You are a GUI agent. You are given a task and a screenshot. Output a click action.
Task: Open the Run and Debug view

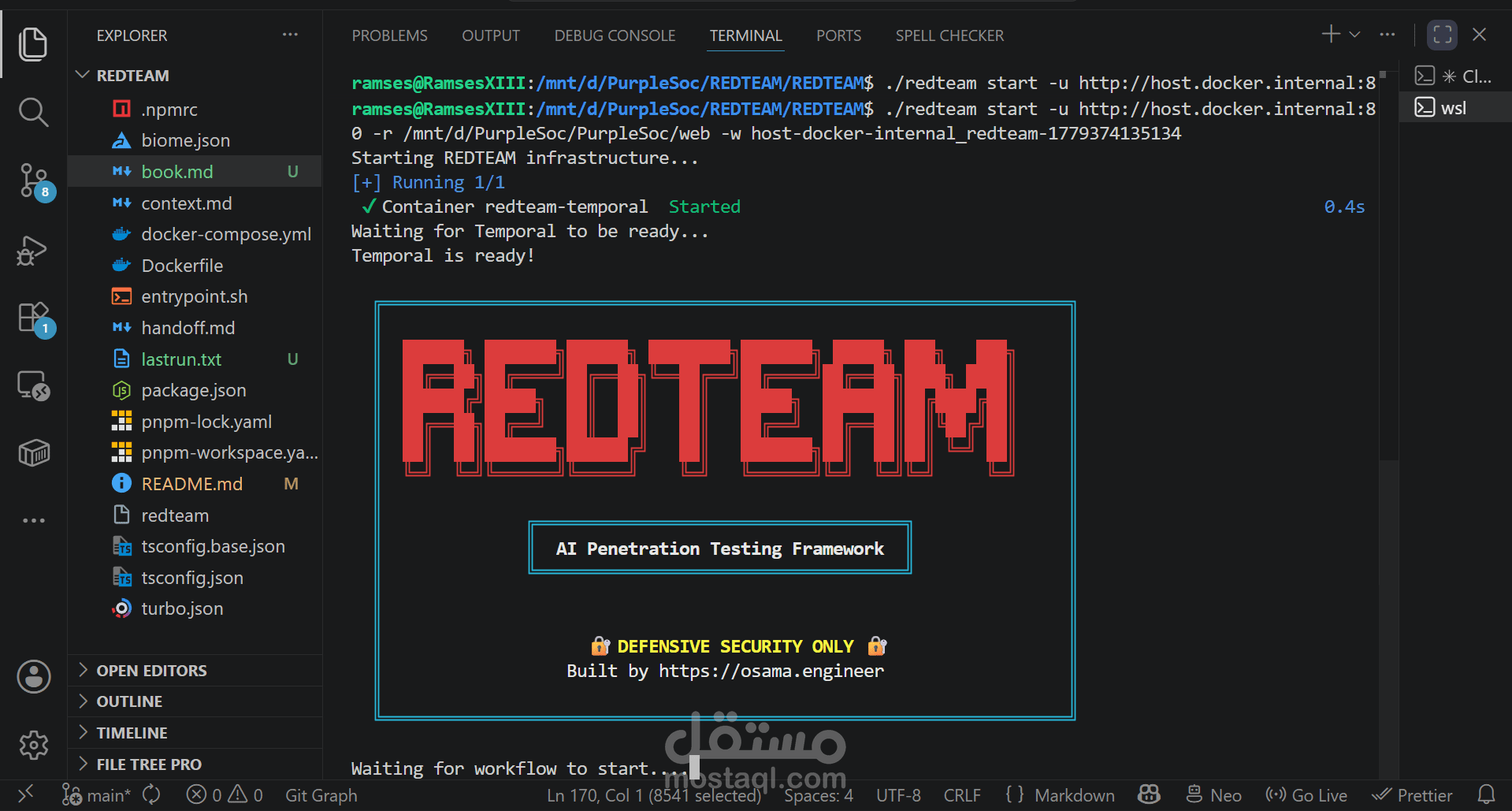[x=33, y=251]
